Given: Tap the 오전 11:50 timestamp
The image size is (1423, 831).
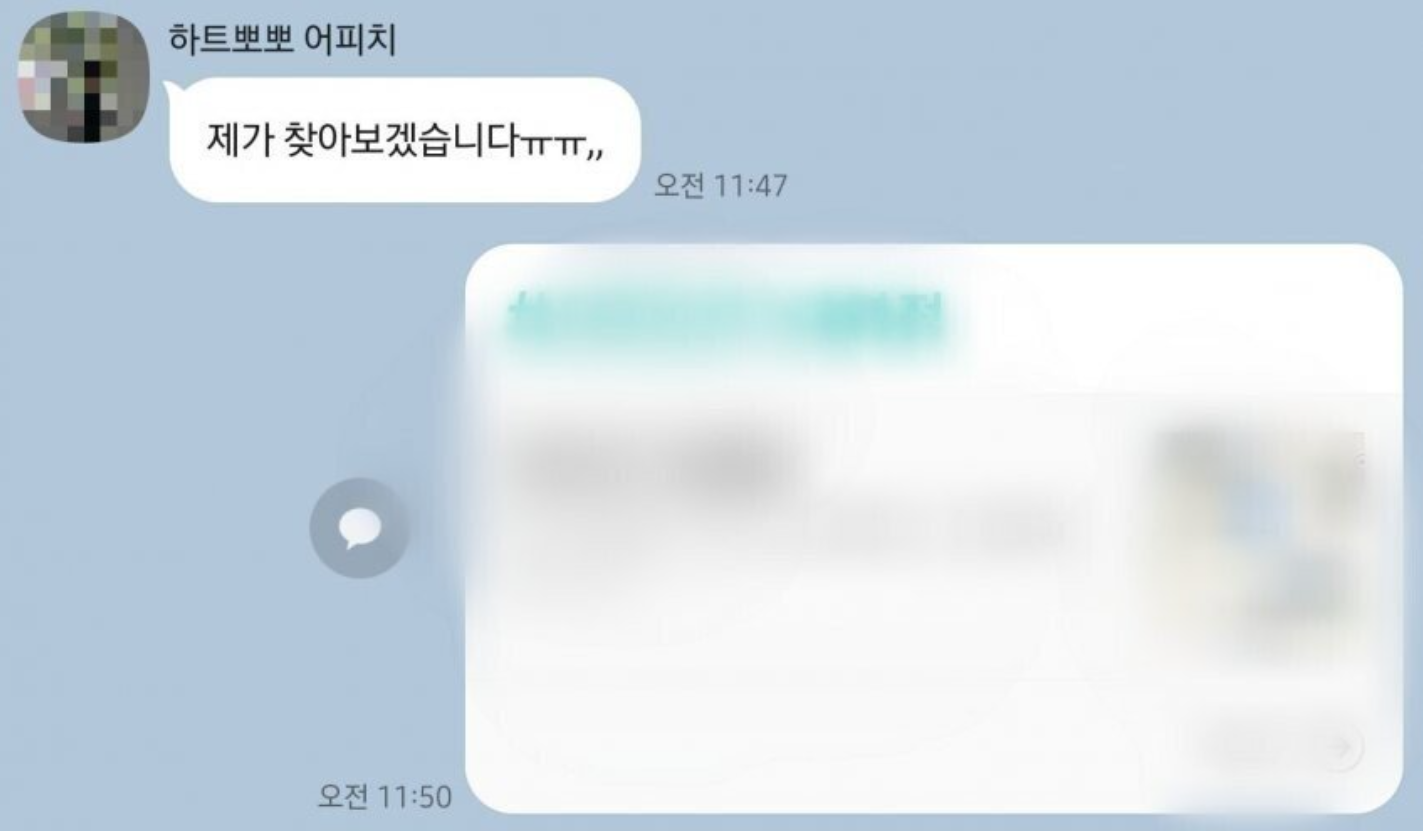Looking at the screenshot, I should point(384,797).
